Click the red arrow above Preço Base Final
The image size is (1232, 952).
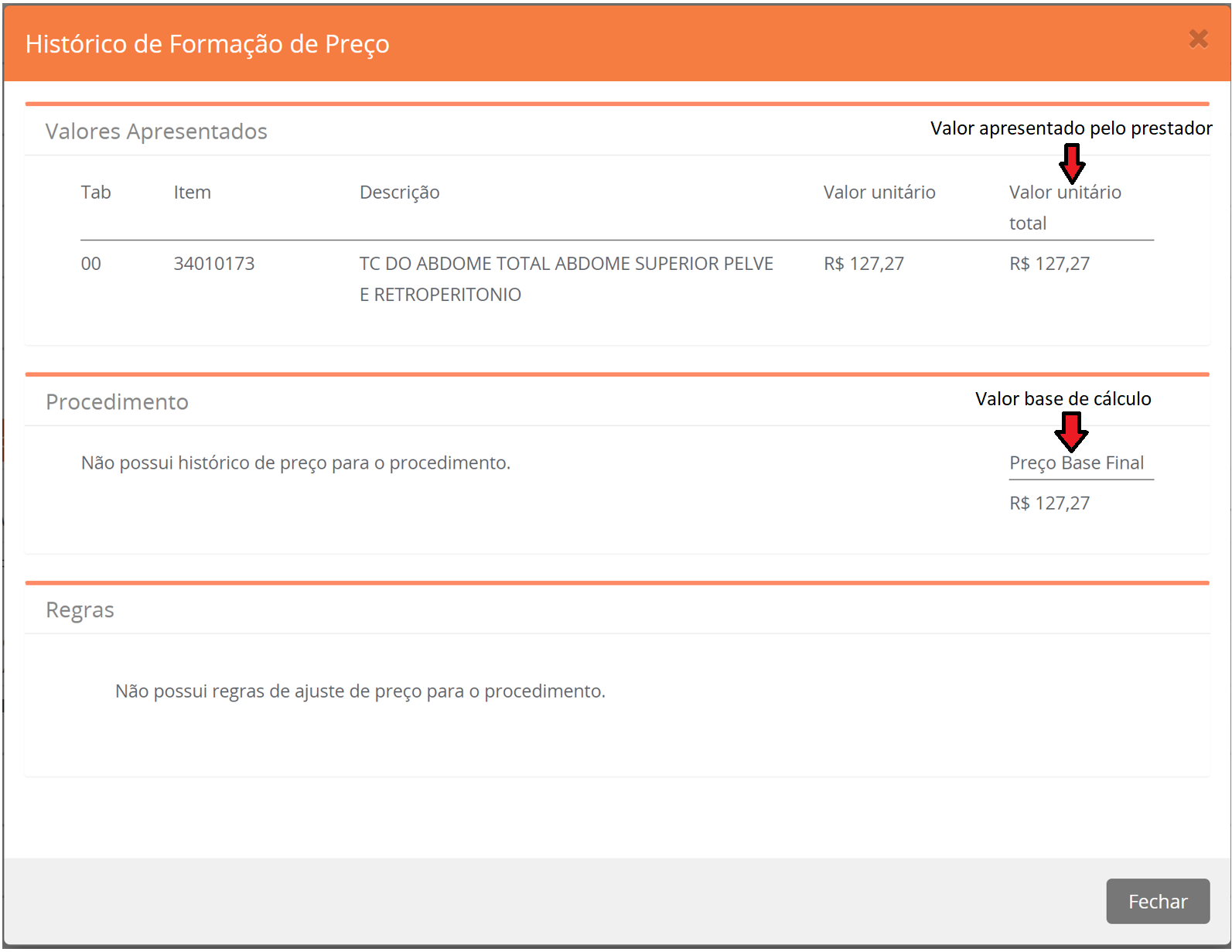pyautogui.click(x=1071, y=432)
